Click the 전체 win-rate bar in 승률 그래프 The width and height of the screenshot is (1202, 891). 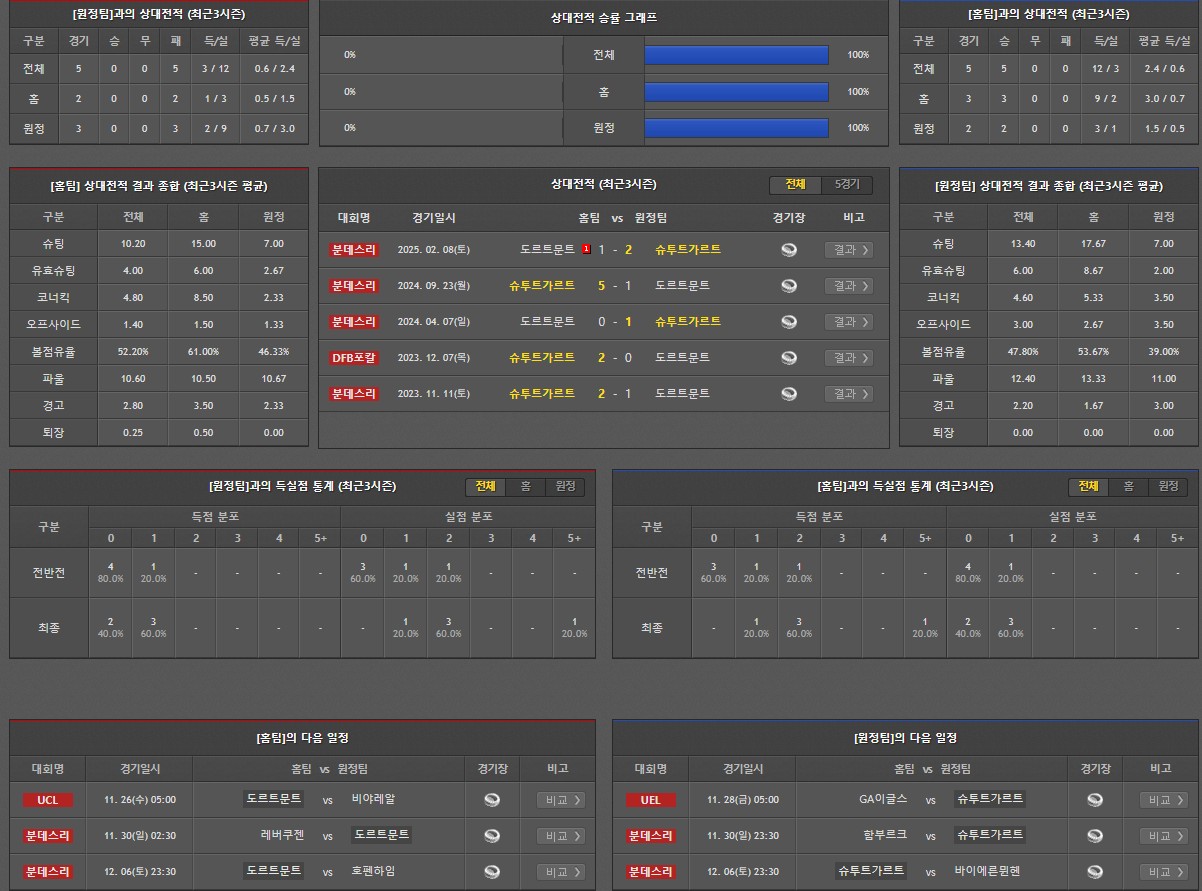(x=736, y=55)
